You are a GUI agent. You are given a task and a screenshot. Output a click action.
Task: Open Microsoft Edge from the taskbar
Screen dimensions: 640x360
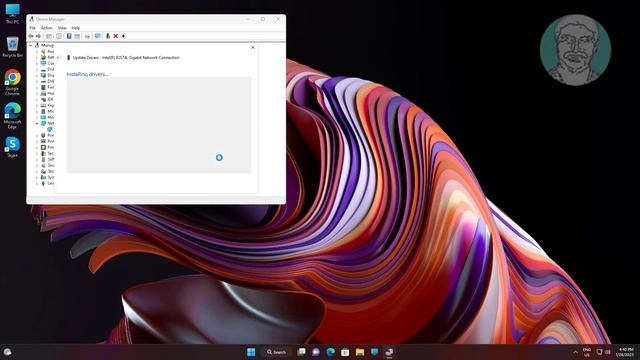[331, 352]
